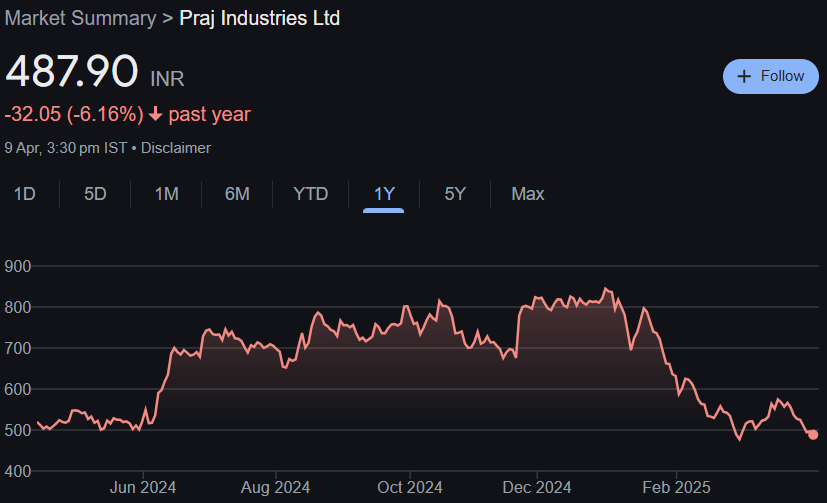Click the 900 y-axis label
The image size is (827, 503).
click(18, 266)
